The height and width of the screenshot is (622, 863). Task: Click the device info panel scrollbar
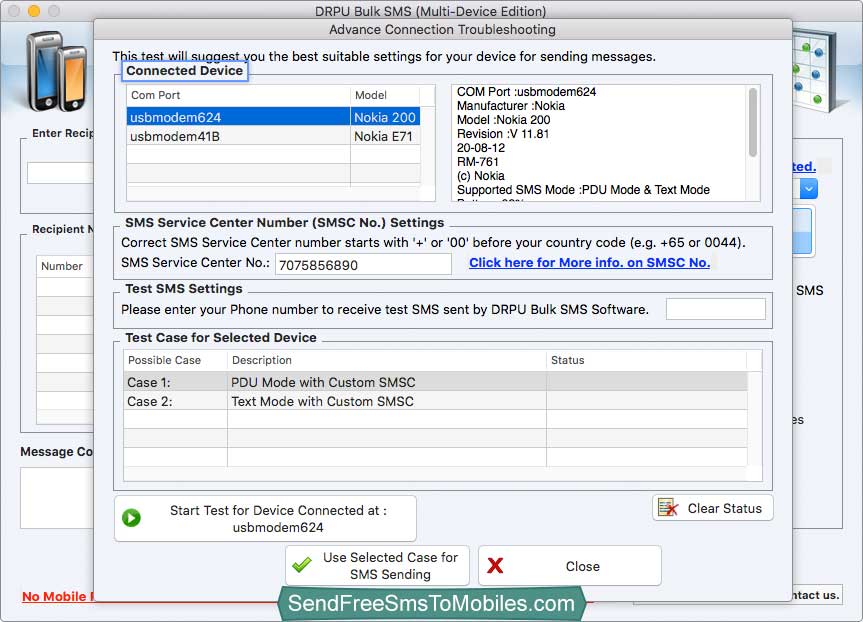[x=752, y=122]
